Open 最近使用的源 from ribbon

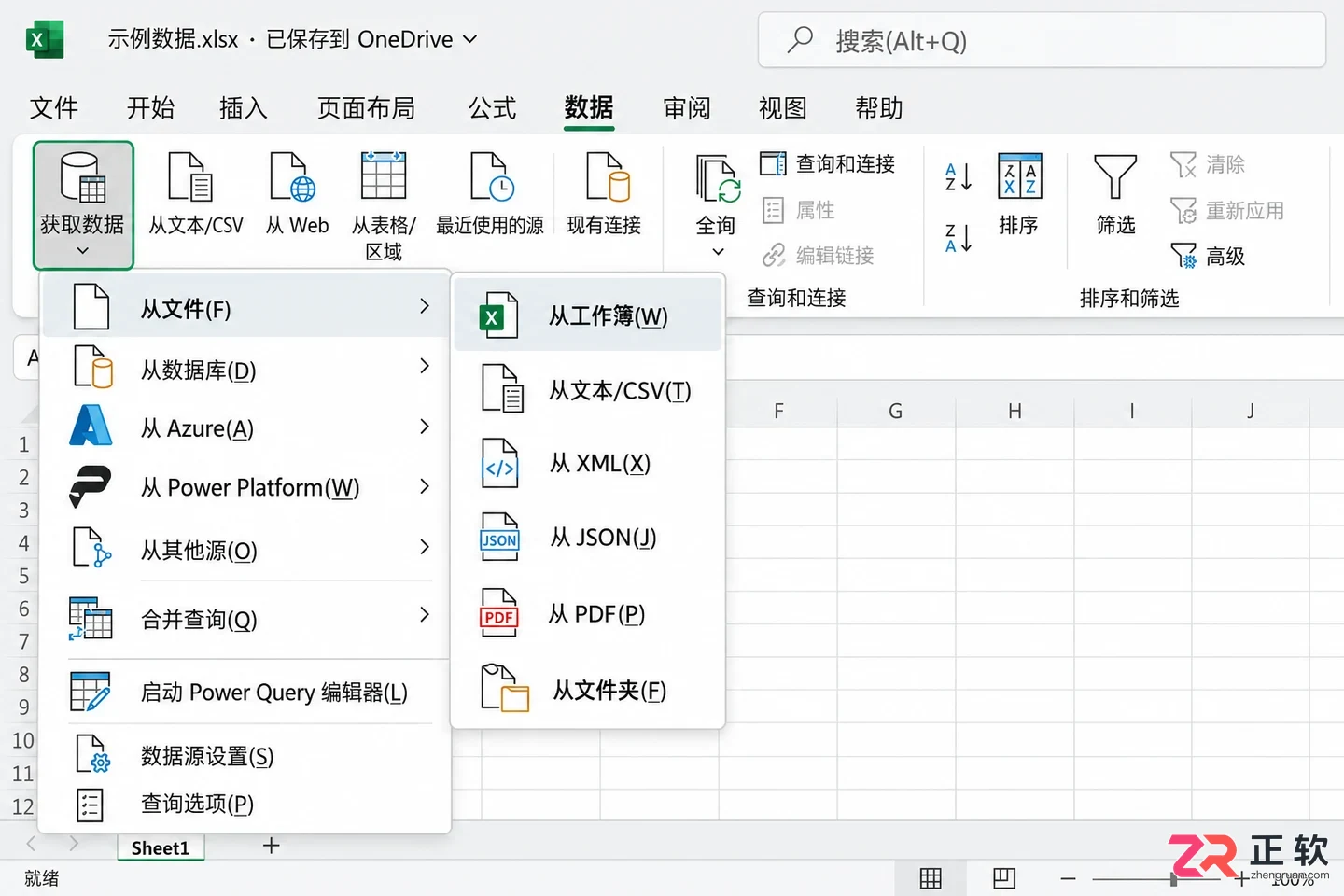tap(490, 195)
